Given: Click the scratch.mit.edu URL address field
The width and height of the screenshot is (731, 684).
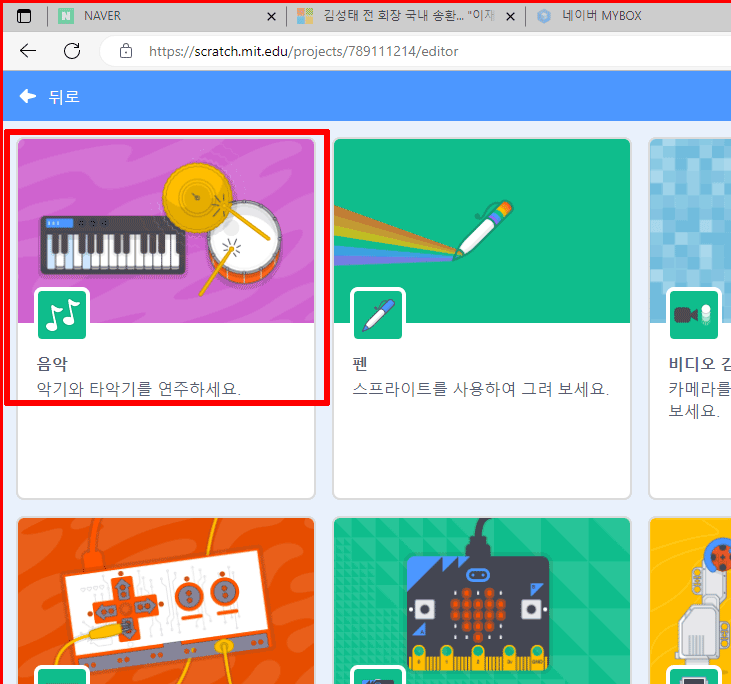Looking at the screenshot, I should tap(303, 51).
